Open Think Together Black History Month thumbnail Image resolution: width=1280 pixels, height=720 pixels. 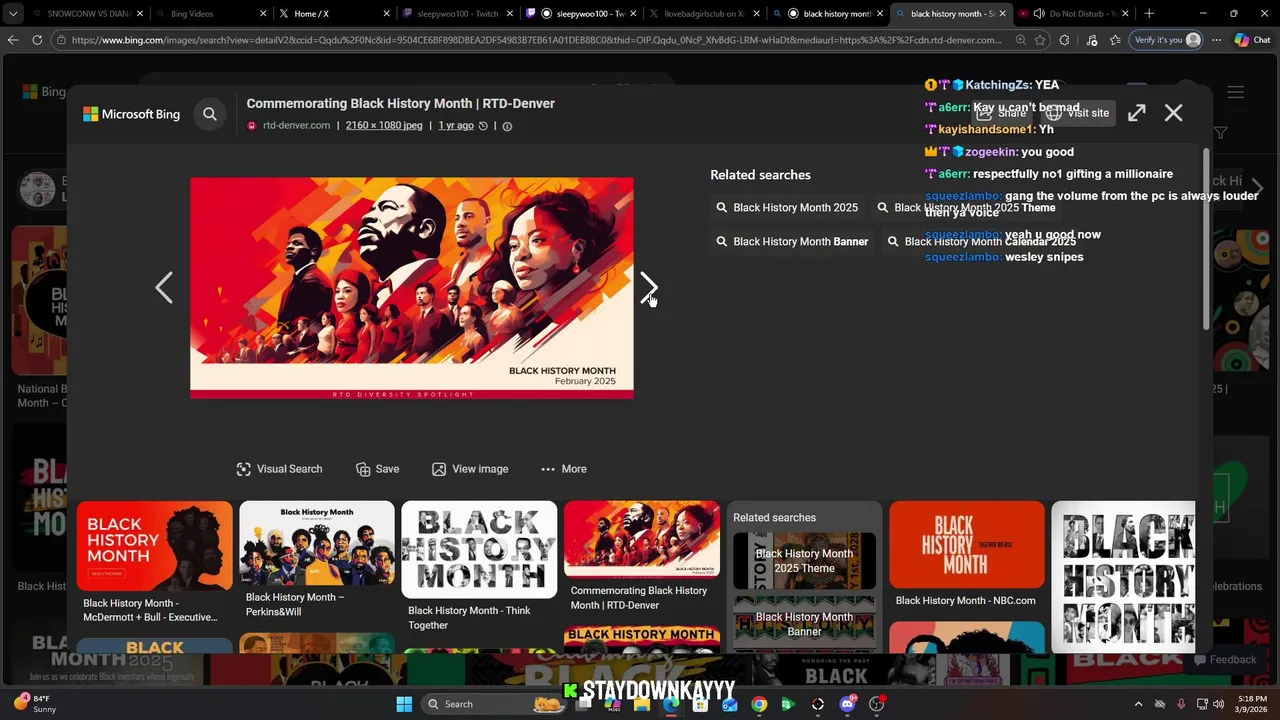tap(479, 549)
